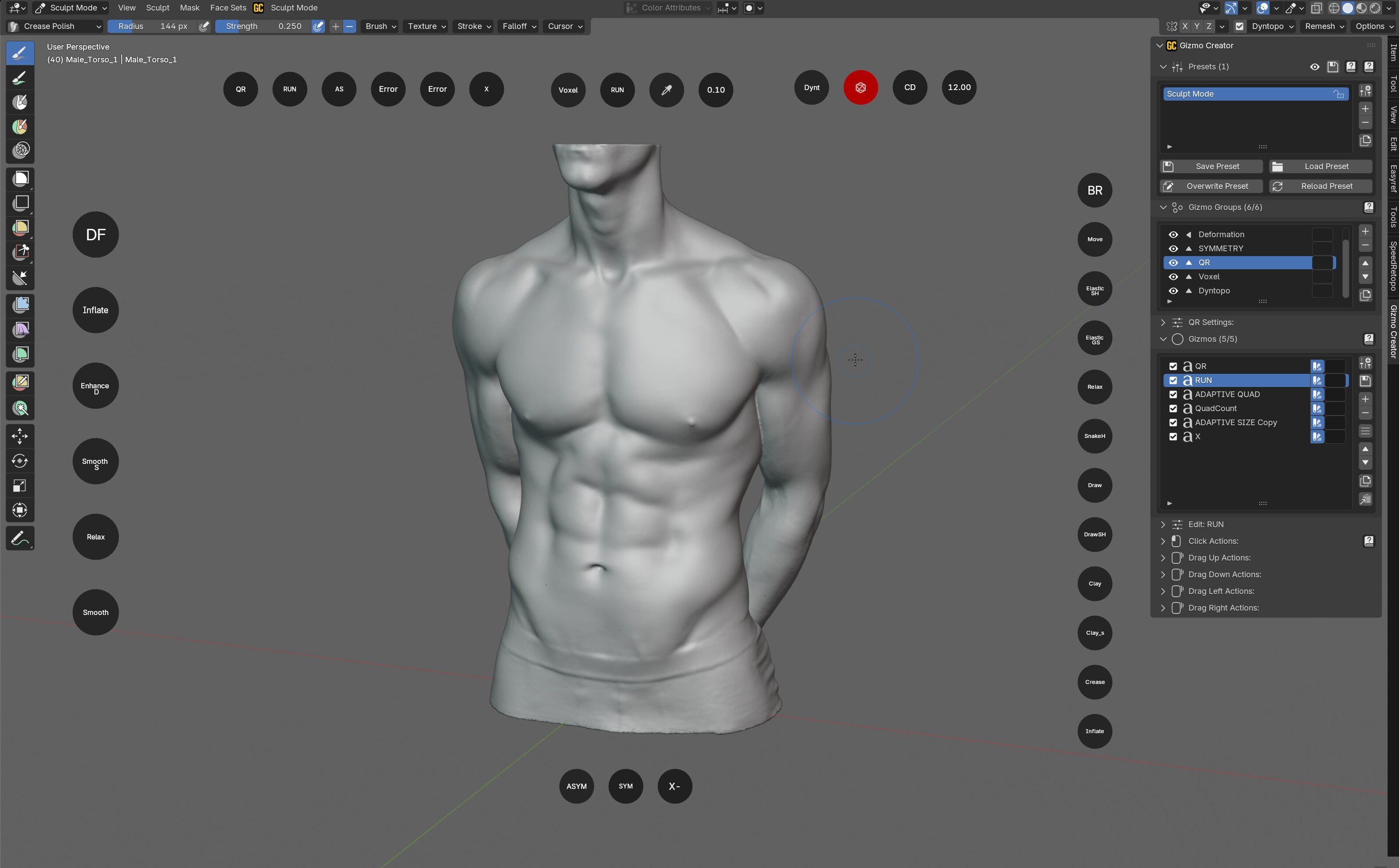
Task: Click the Crease brush gizmo on the right
Action: (x=1094, y=682)
